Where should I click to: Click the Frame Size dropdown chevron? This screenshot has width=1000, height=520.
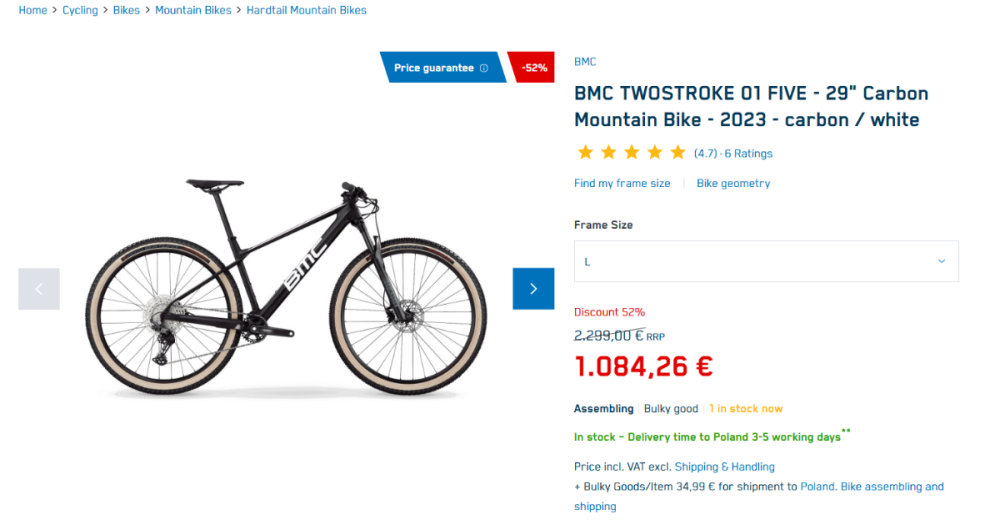941,261
